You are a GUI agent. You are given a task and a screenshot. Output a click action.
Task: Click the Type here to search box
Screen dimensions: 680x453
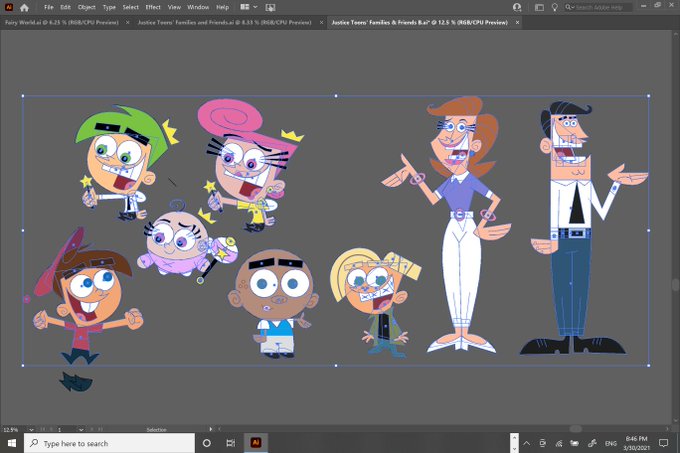109,443
